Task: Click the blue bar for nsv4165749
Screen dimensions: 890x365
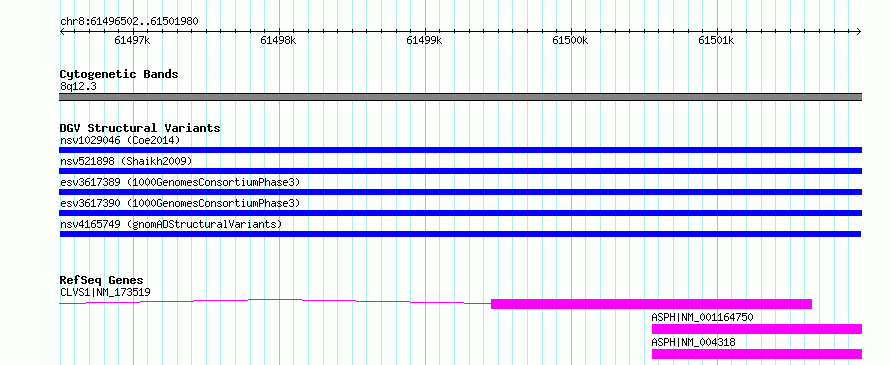Action: pos(460,234)
